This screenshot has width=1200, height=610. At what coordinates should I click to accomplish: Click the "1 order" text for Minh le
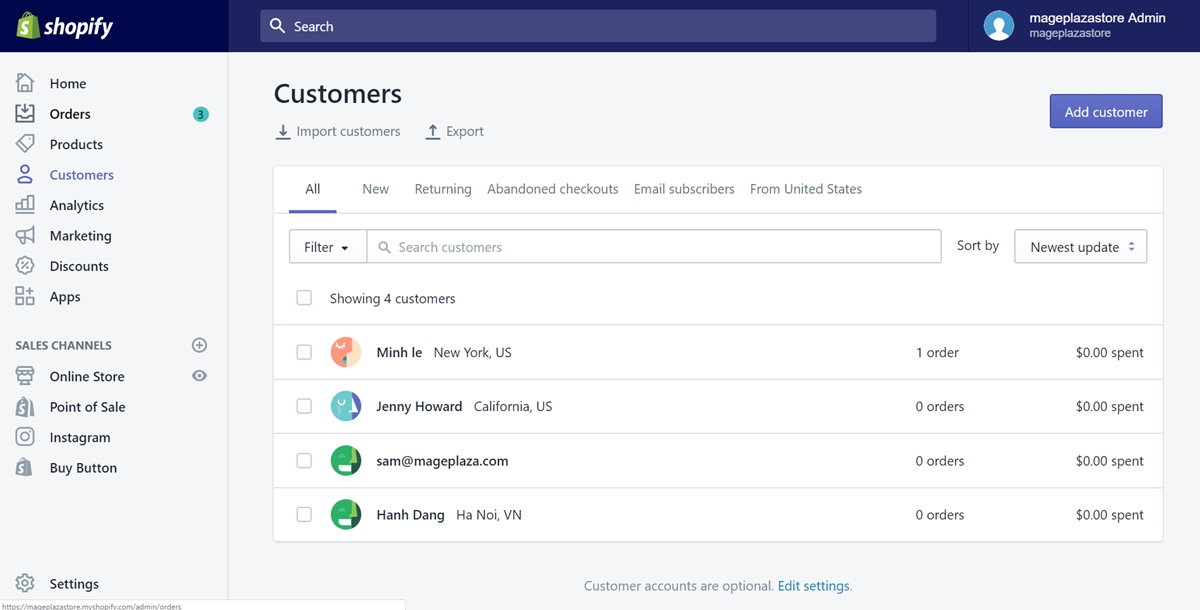coord(937,353)
